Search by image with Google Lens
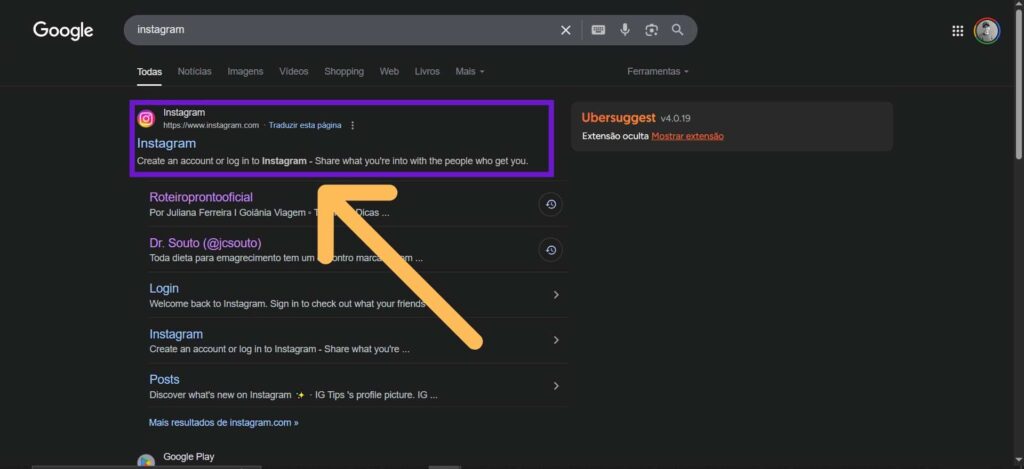 [651, 30]
